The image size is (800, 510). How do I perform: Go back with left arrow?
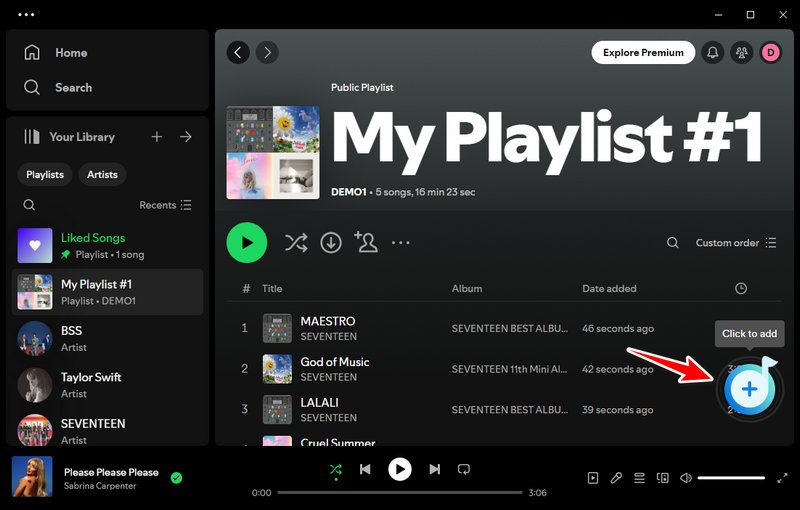[x=238, y=52]
